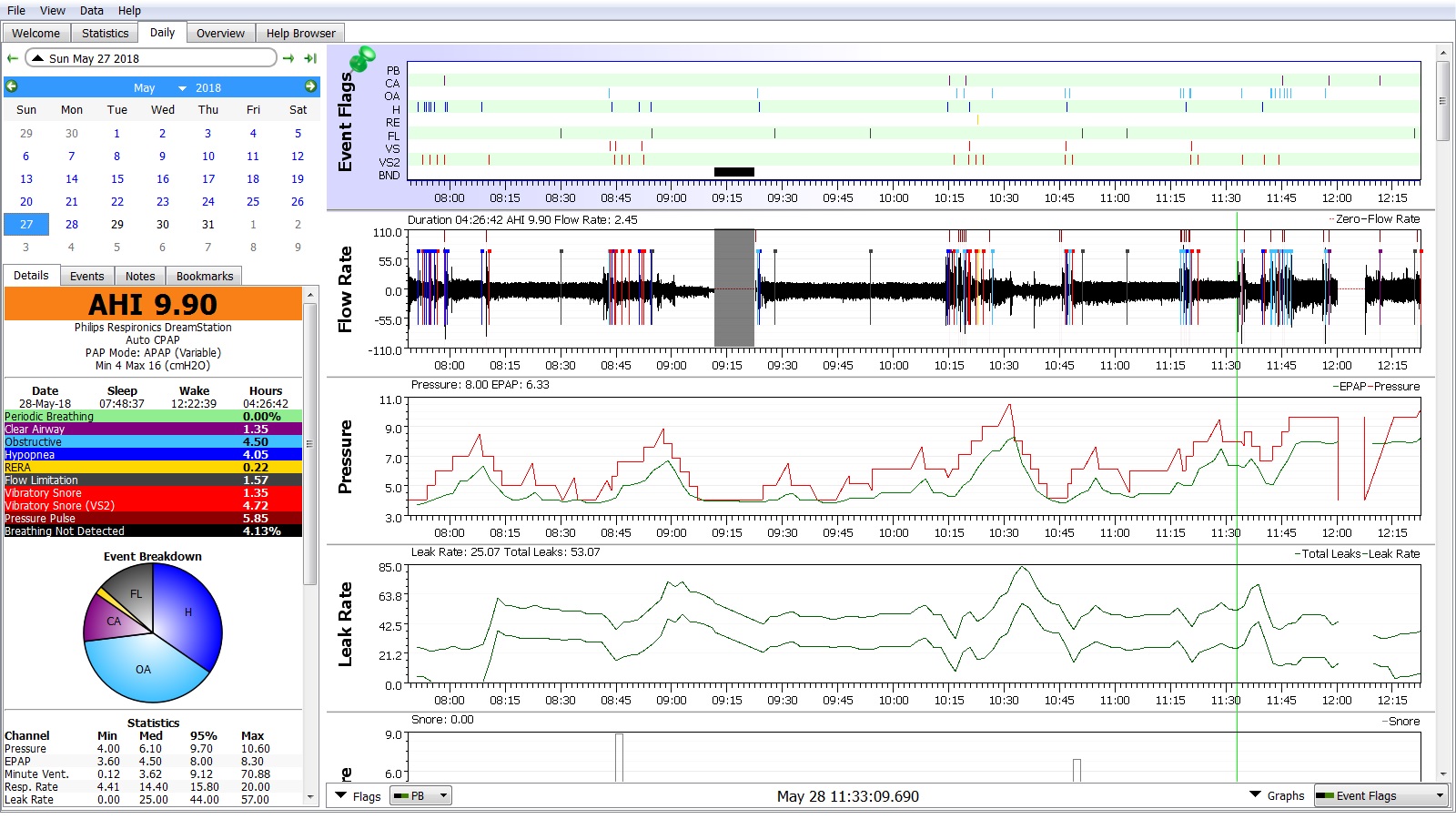Click the Total Leaks-Leak Rate legend
The height and width of the screenshot is (819, 1456).
point(1357,553)
